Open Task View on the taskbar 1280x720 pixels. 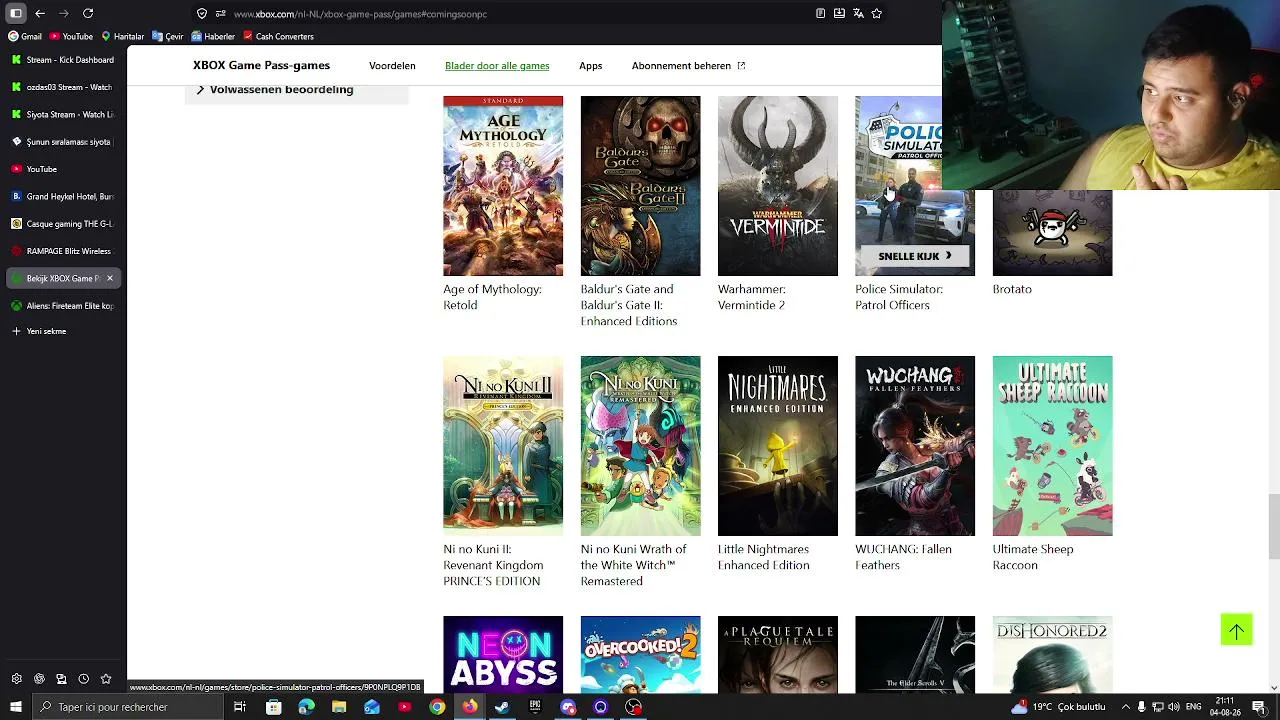[x=240, y=707]
